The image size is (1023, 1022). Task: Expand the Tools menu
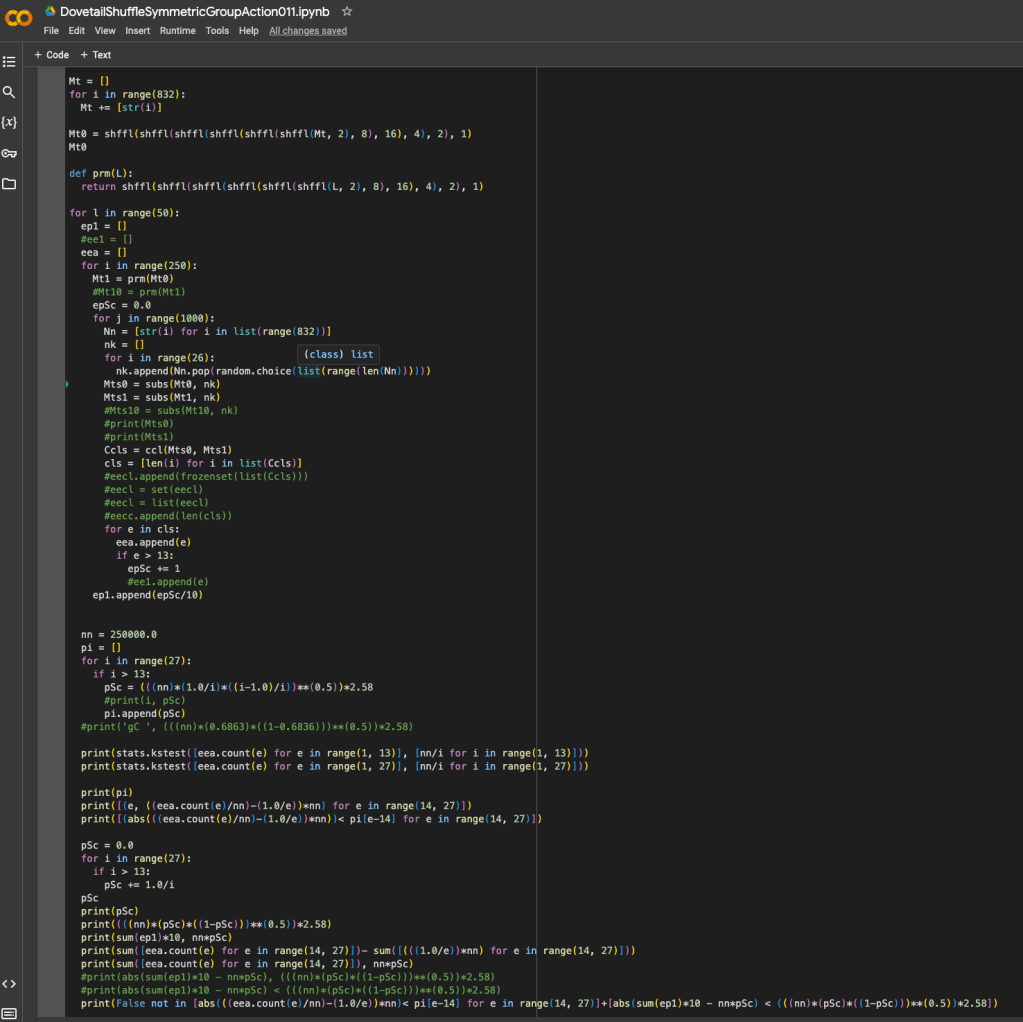pyautogui.click(x=217, y=31)
